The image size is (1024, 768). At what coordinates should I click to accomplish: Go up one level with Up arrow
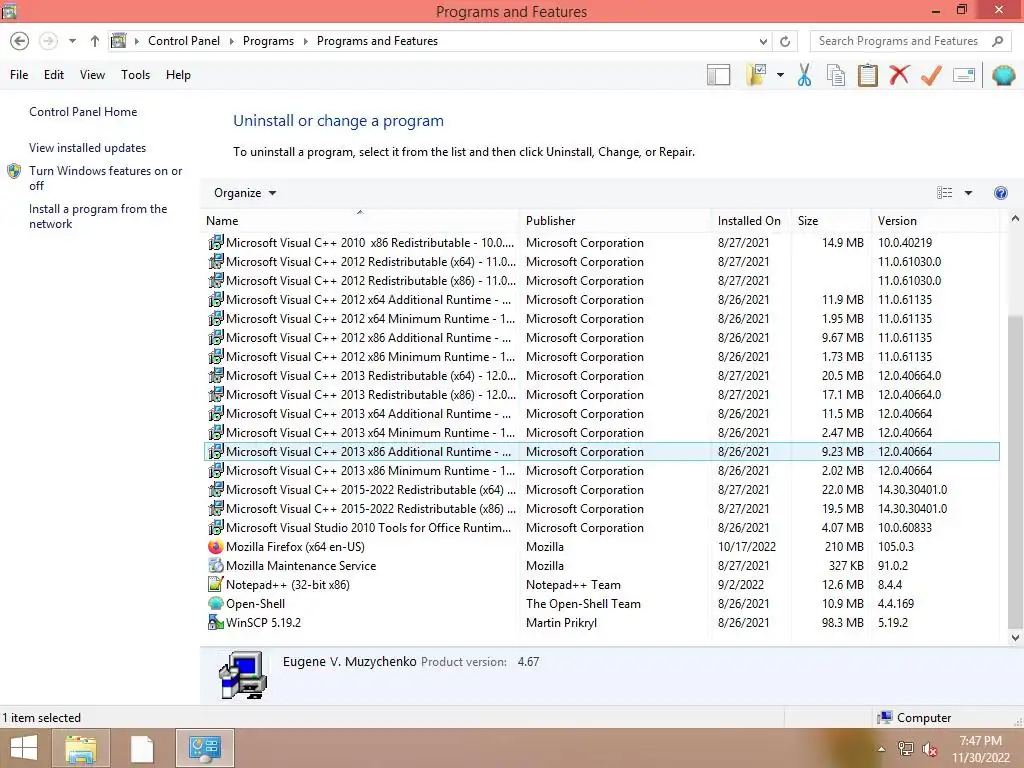95,41
